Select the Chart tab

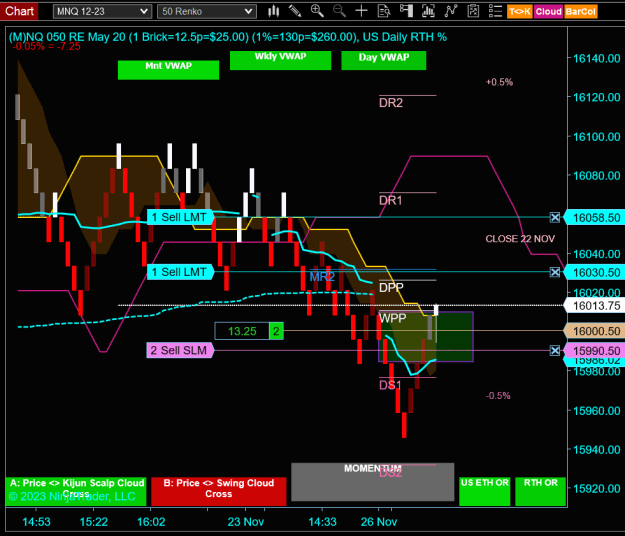(19, 11)
